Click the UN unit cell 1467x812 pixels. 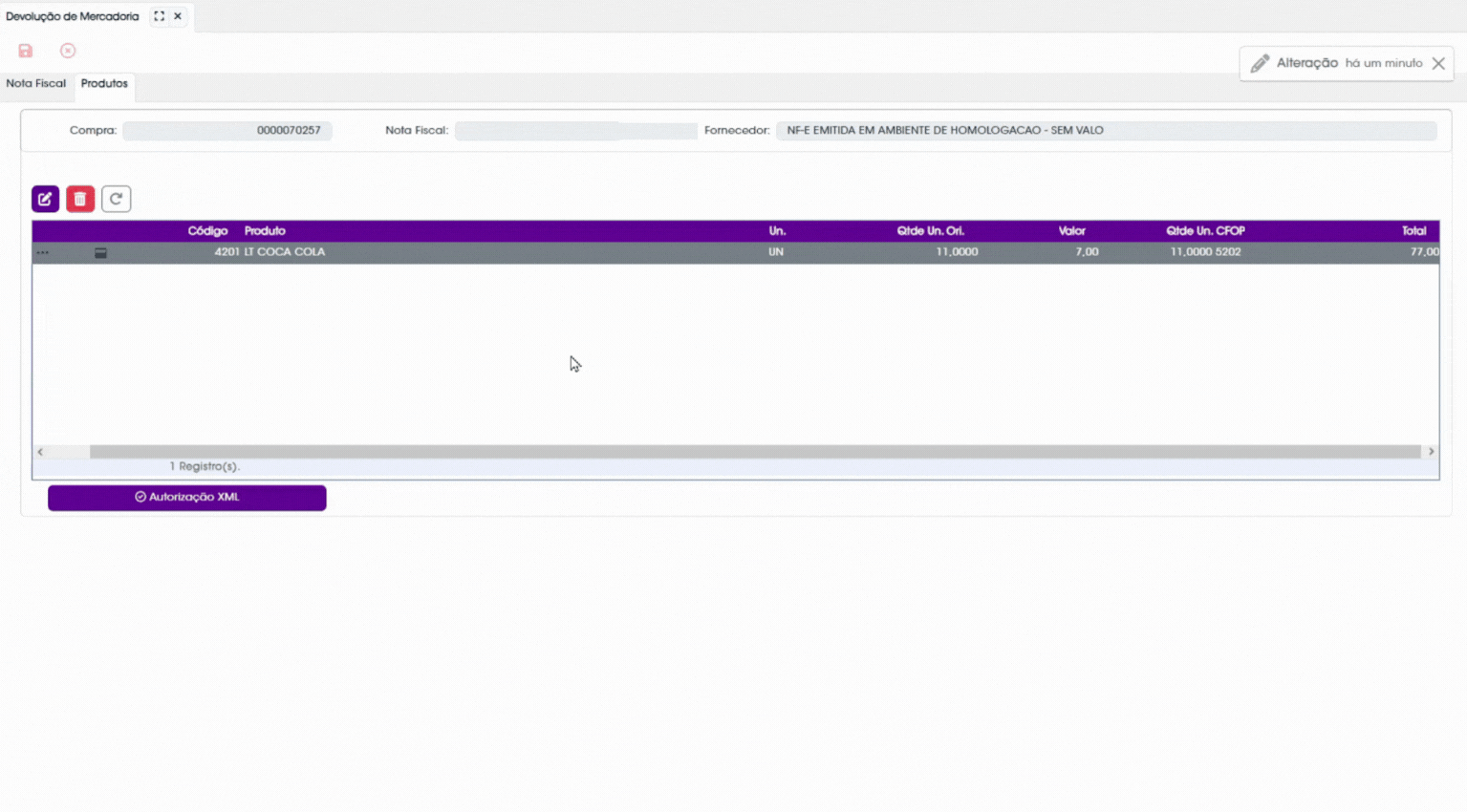776,252
